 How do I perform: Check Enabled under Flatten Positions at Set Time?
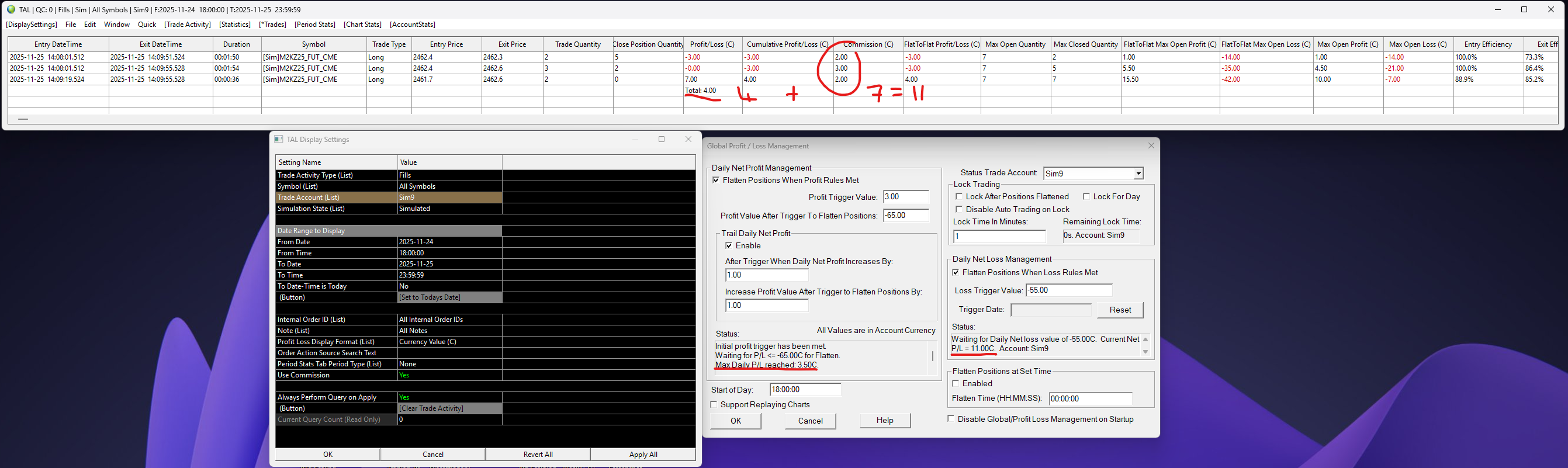tap(956, 383)
